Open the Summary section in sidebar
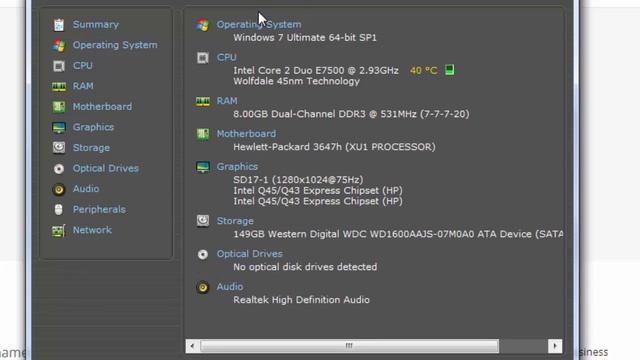Viewport: 640px width, 360px height. 96,24
